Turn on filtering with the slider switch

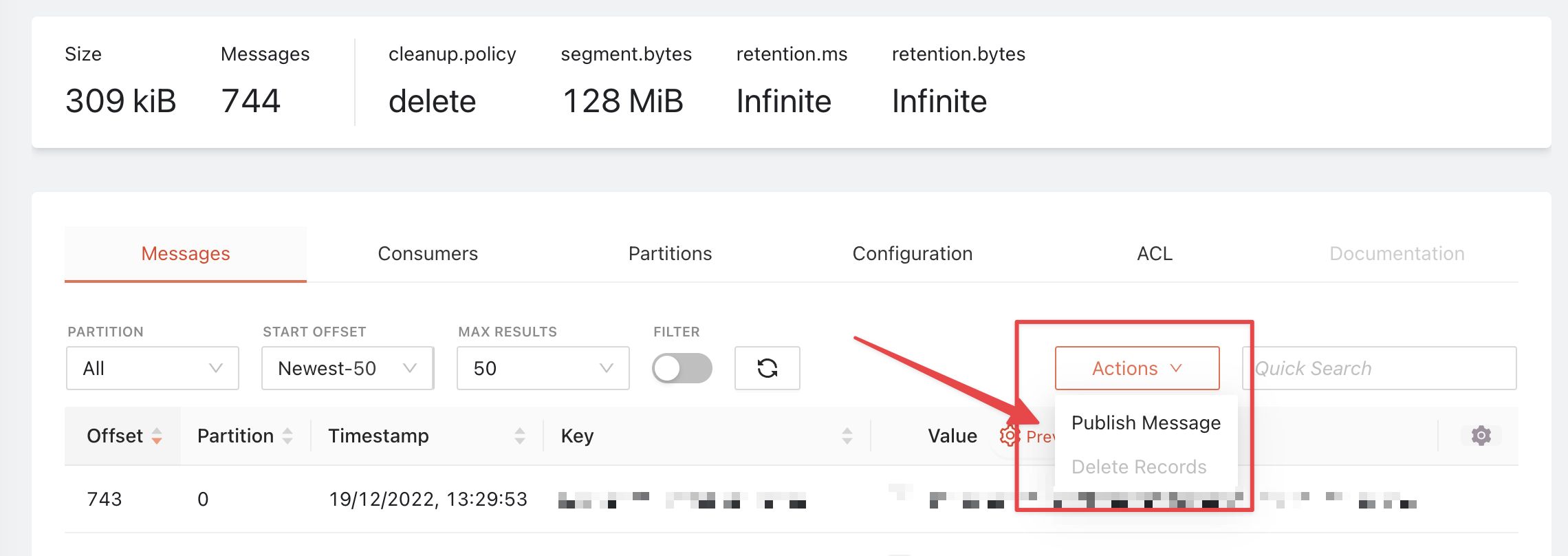pyautogui.click(x=683, y=368)
